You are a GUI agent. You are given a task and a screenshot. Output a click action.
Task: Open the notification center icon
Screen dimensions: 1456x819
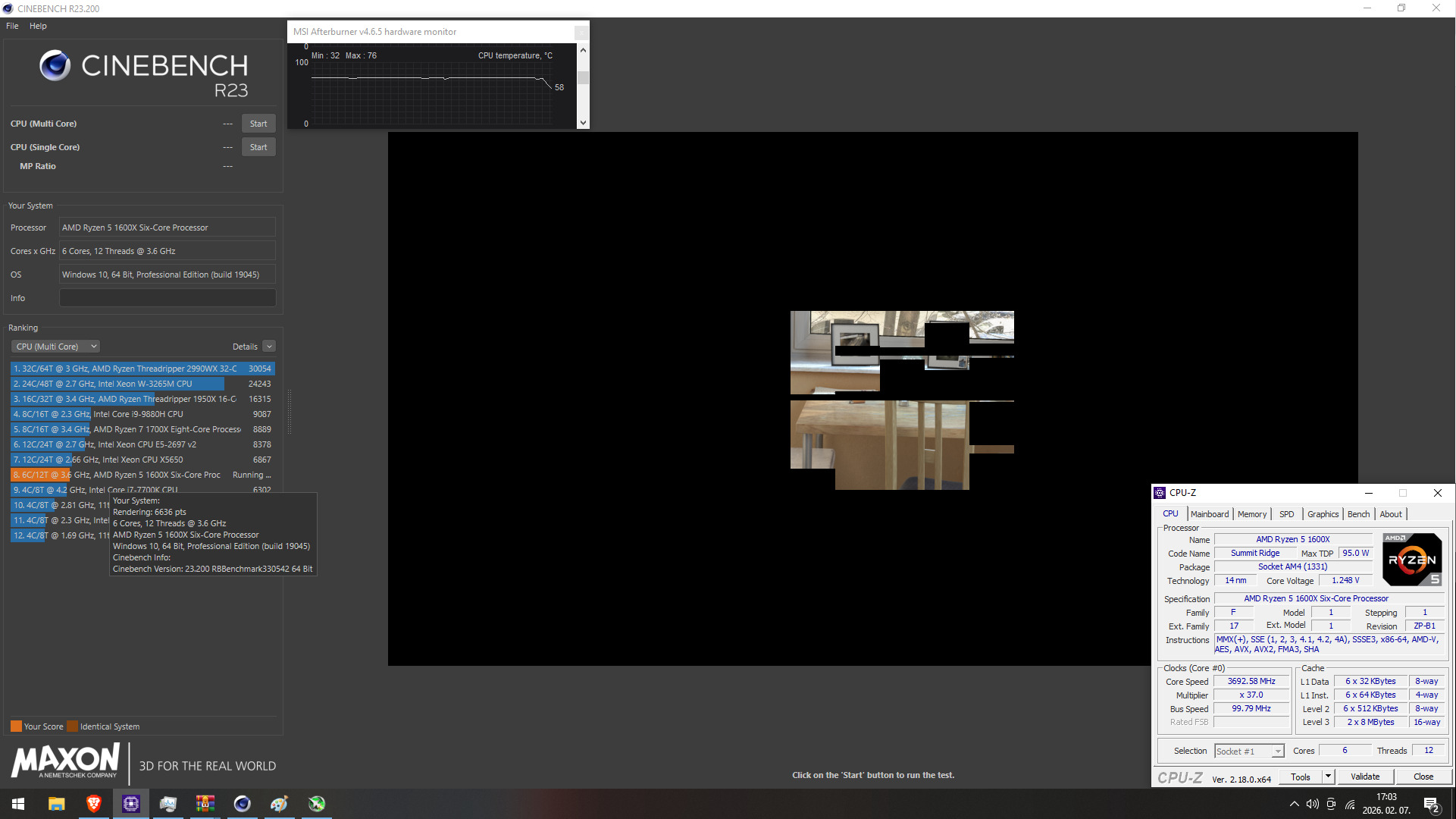click(x=1431, y=805)
